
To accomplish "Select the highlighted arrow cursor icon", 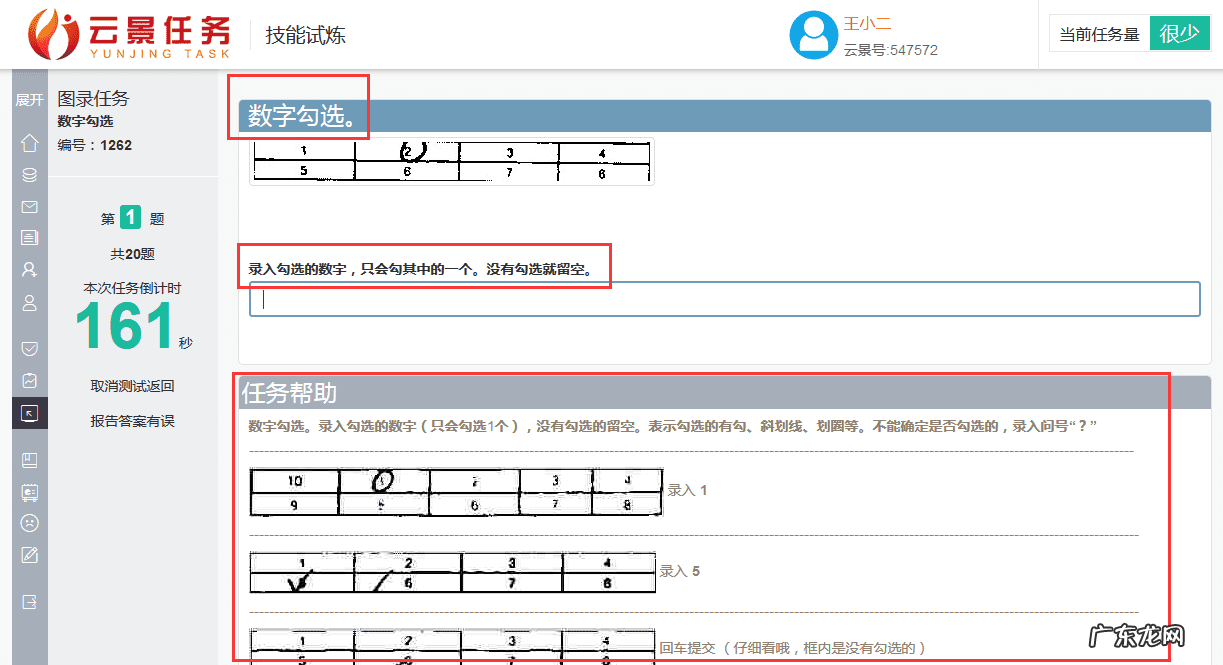I will point(29,413).
